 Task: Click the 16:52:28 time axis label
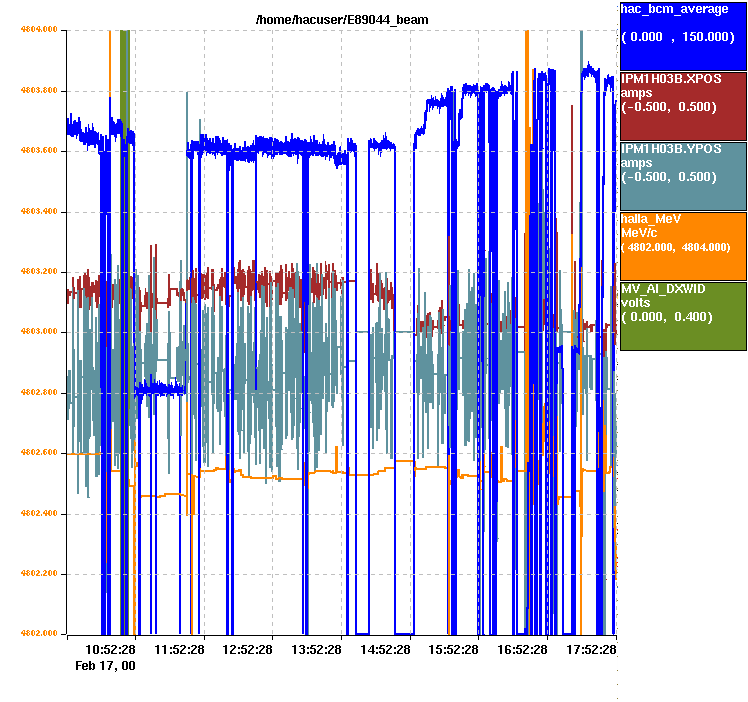click(x=522, y=649)
